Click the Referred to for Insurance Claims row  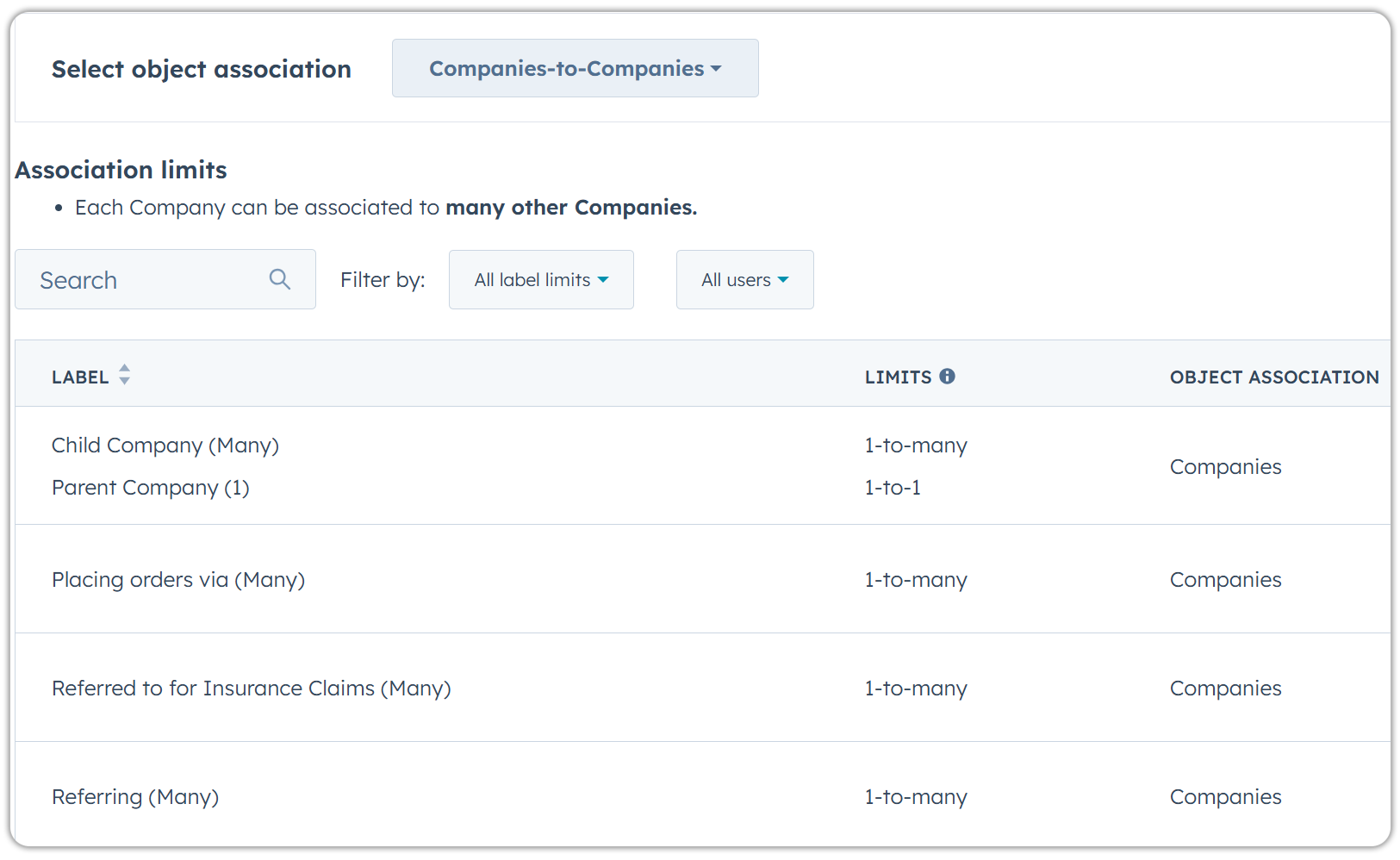pos(251,688)
